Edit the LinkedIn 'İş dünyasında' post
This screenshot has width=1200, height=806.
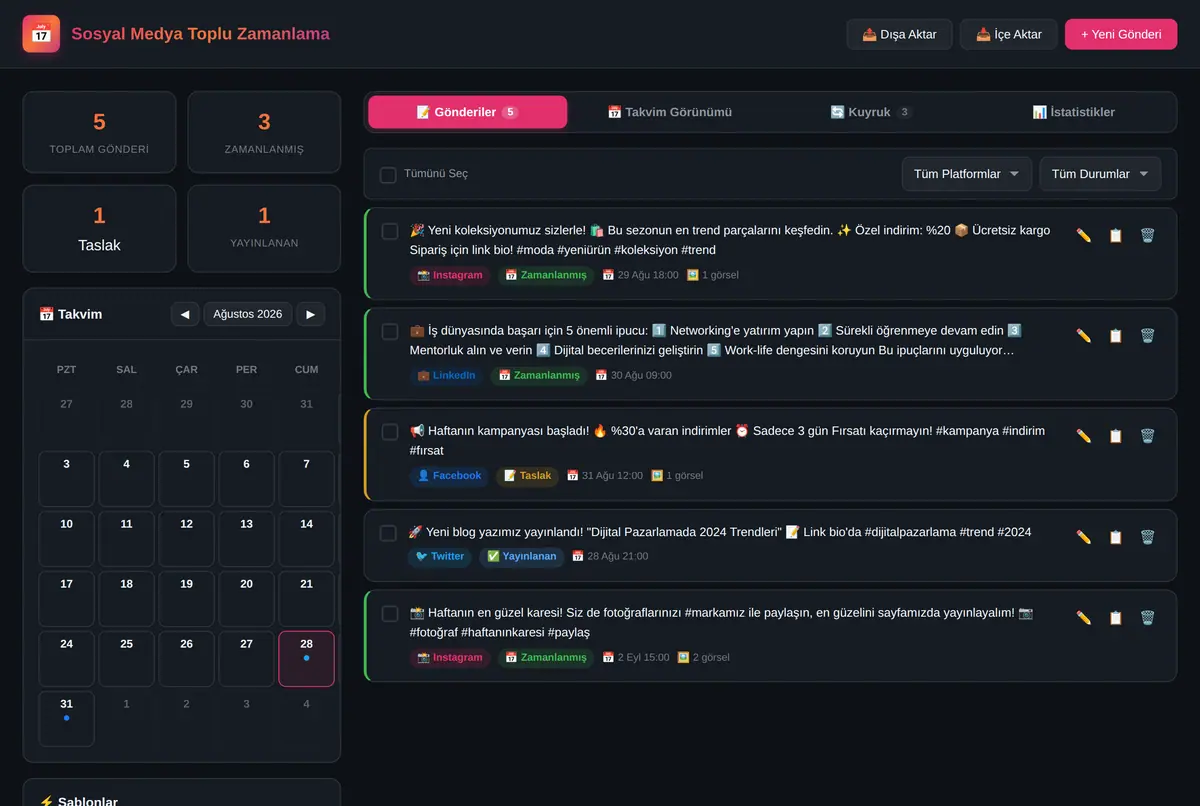pyautogui.click(x=1083, y=336)
